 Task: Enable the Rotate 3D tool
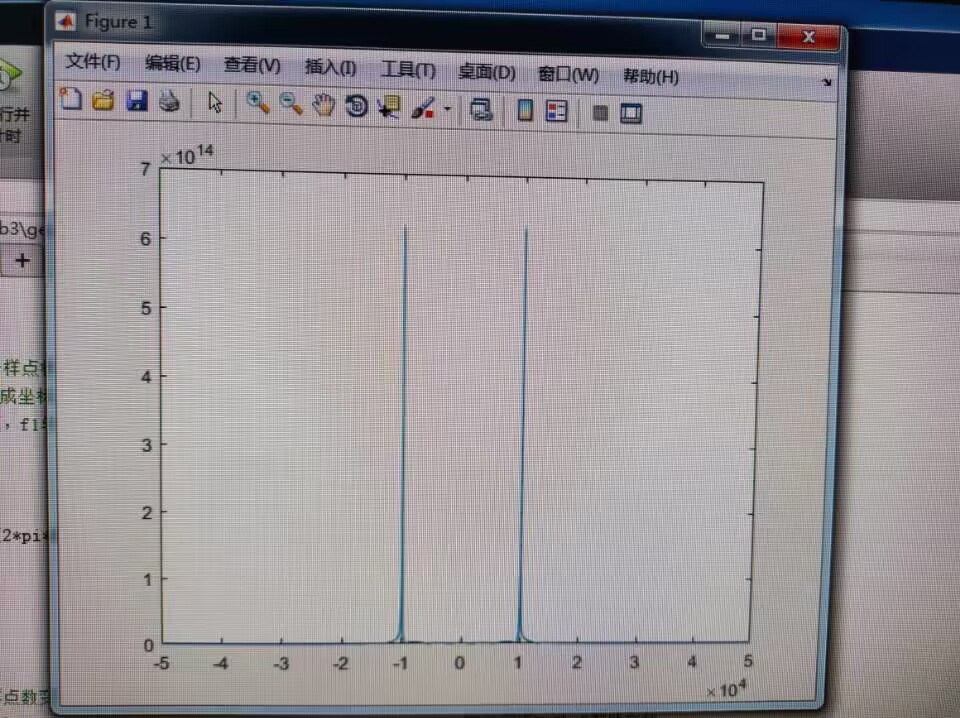(356, 106)
